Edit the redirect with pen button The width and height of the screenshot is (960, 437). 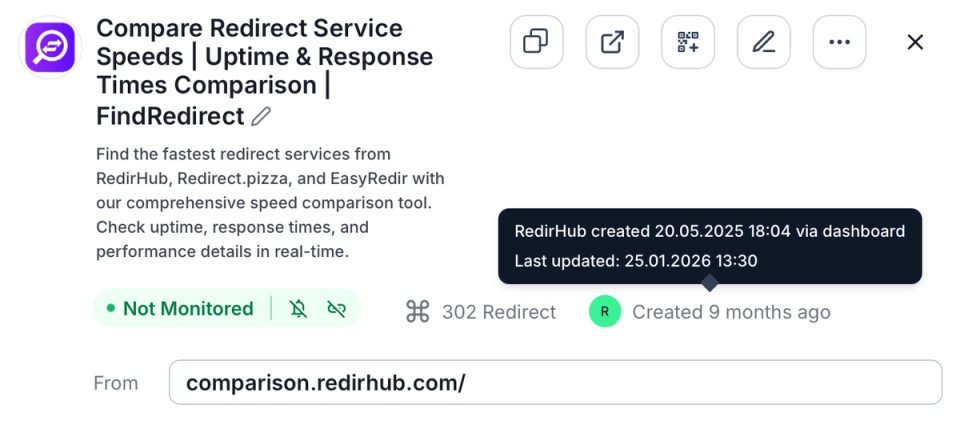(763, 42)
